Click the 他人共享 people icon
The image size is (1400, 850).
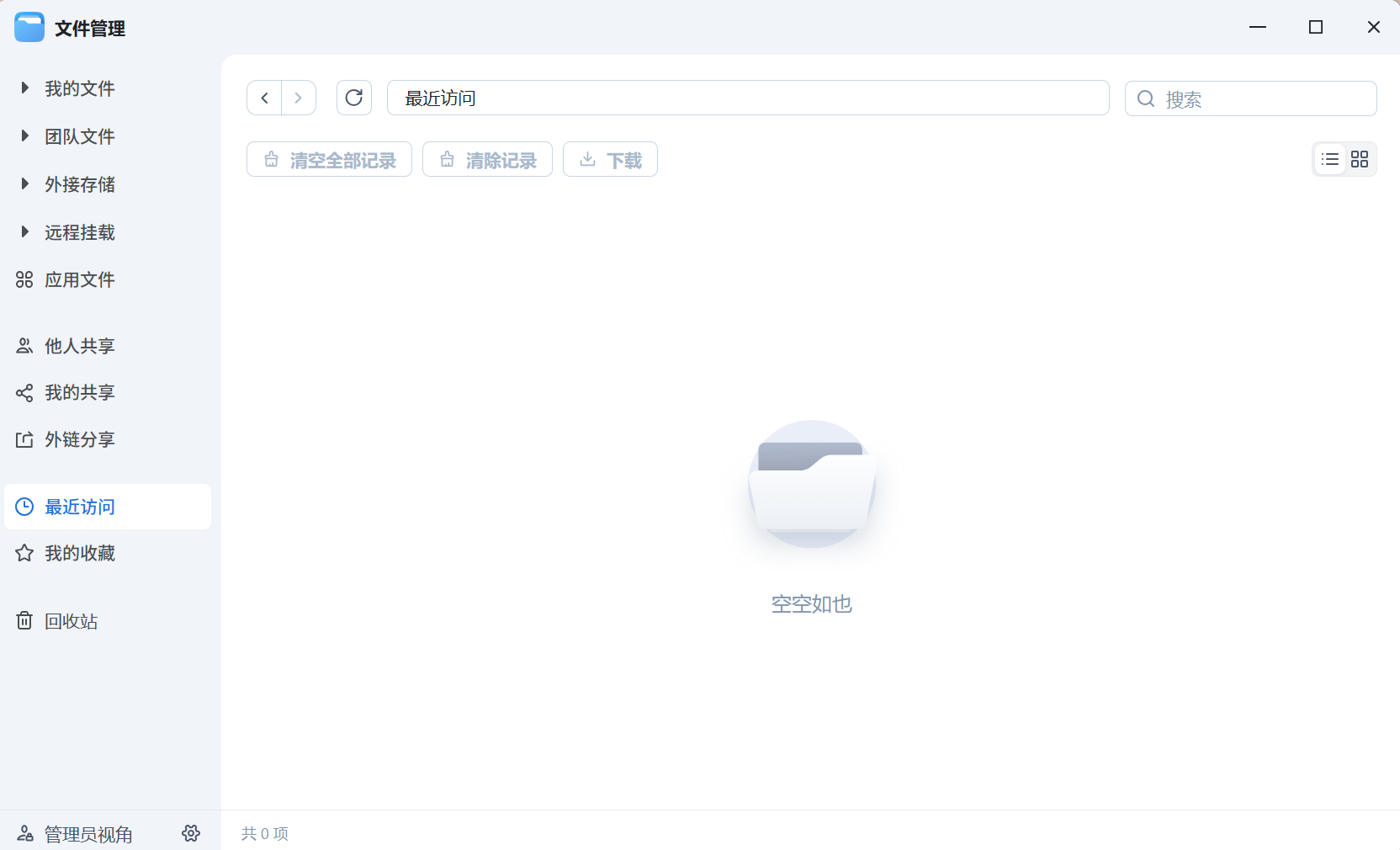tap(24, 346)
